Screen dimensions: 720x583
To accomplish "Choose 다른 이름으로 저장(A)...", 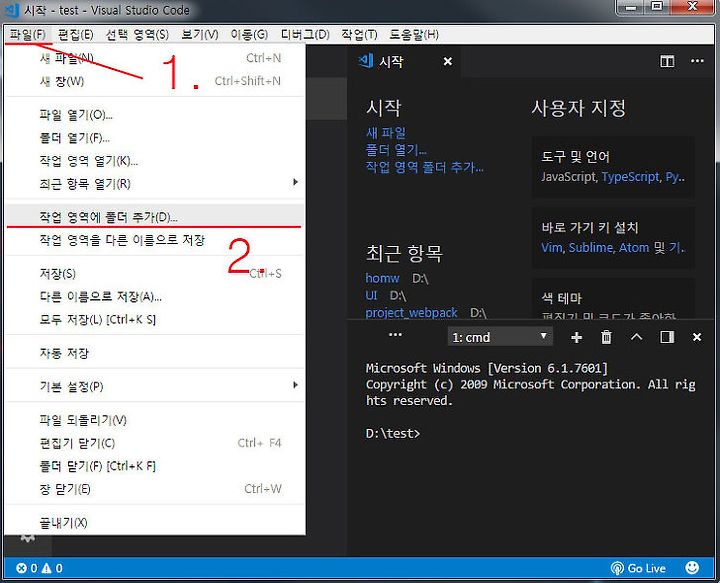I will coord(155,297).
